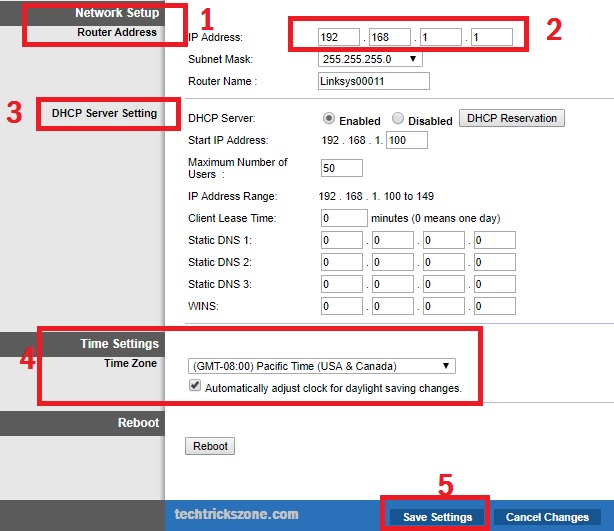
Task: Click Cancel Changes button
Action: click(x=547, y=517)
